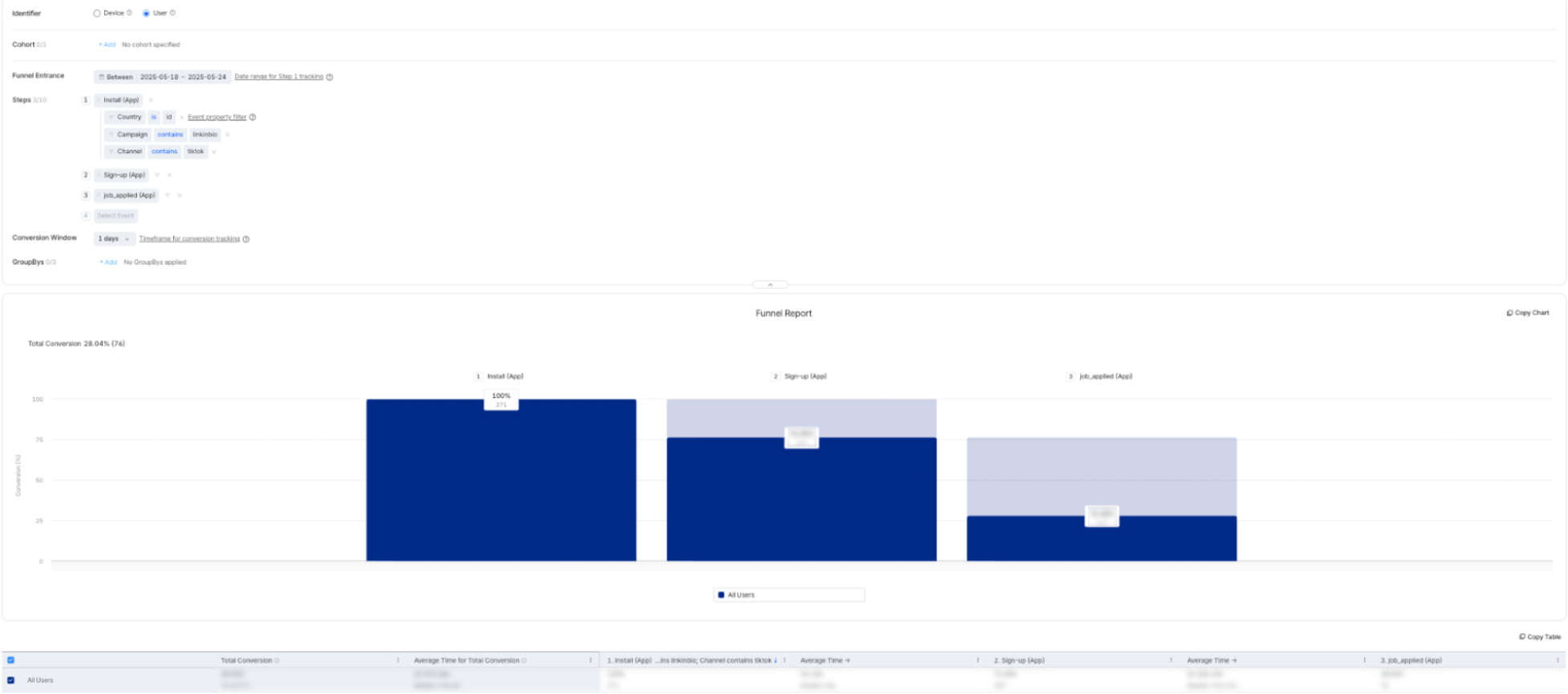Add a filter to Sign-up (App) step
The width and height of the screenshot is (1568, 694).
[x=157, y=175]
